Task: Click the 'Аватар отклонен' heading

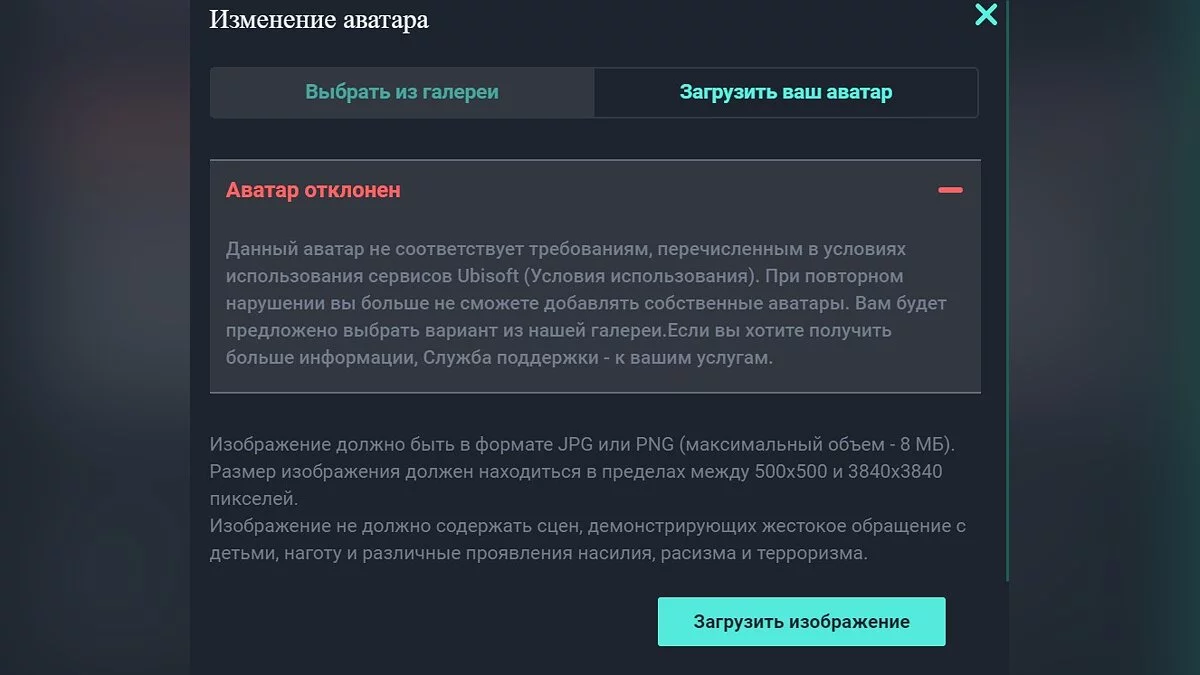Action: pos(313,190)
